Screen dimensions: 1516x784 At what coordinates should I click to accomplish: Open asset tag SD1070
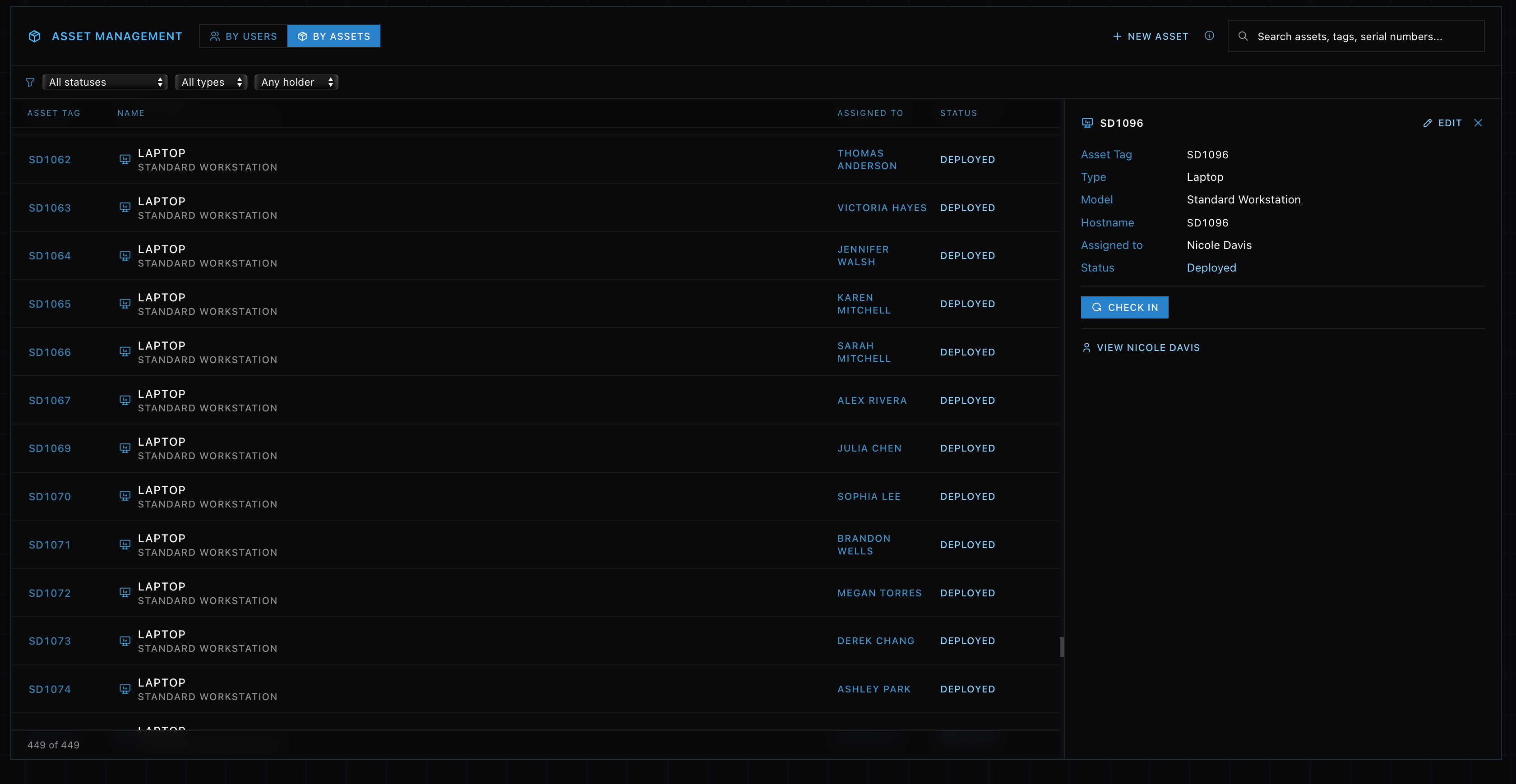pyautogui.click(x=50, y=497)
